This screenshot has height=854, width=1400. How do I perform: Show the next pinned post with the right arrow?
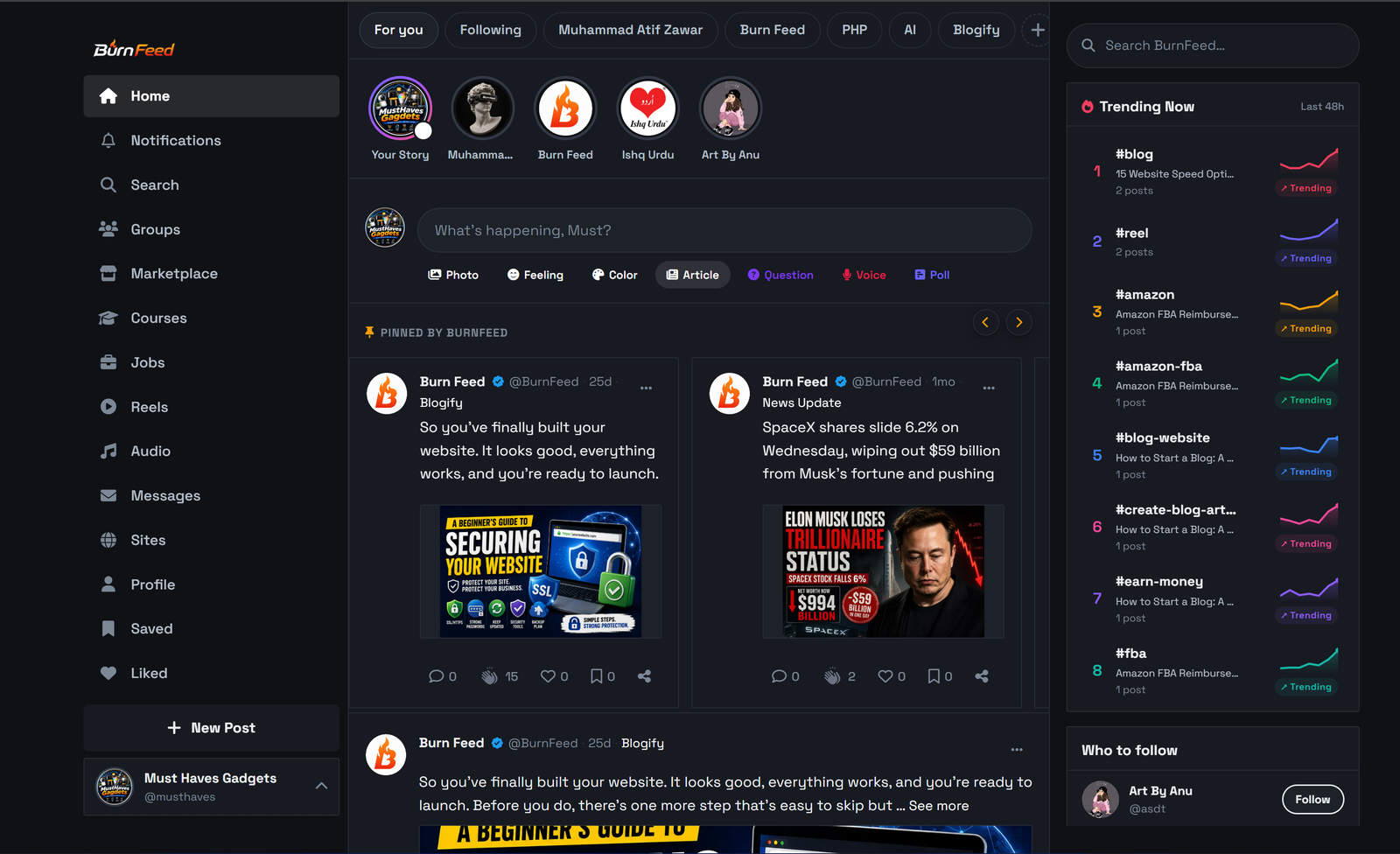tap(1018, 322)
